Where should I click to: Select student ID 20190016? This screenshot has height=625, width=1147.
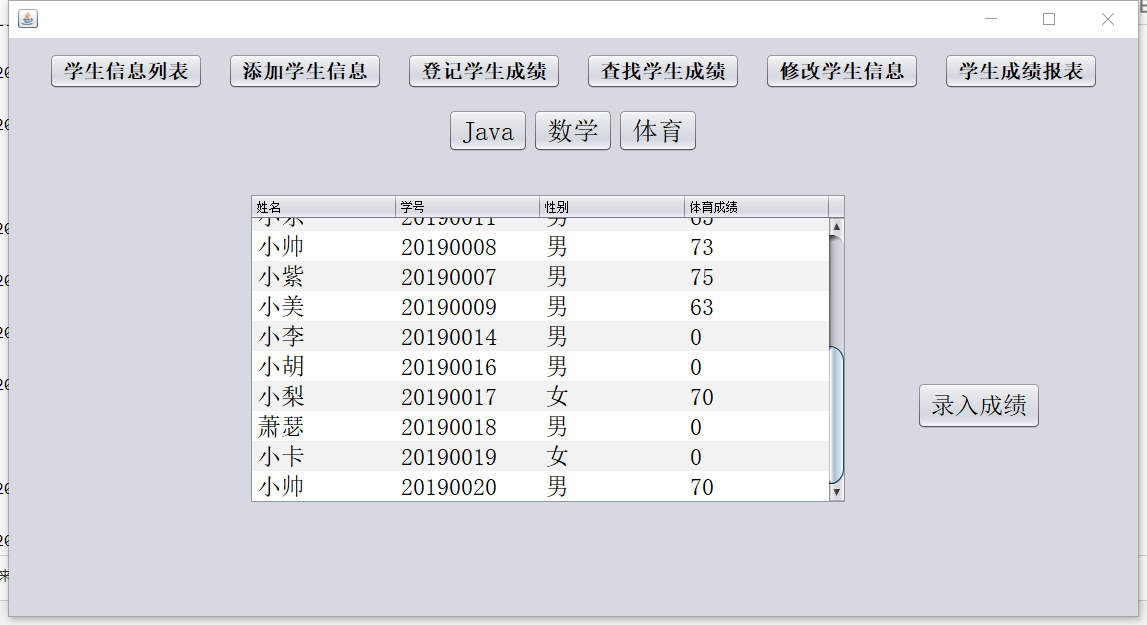click(448, 367)
